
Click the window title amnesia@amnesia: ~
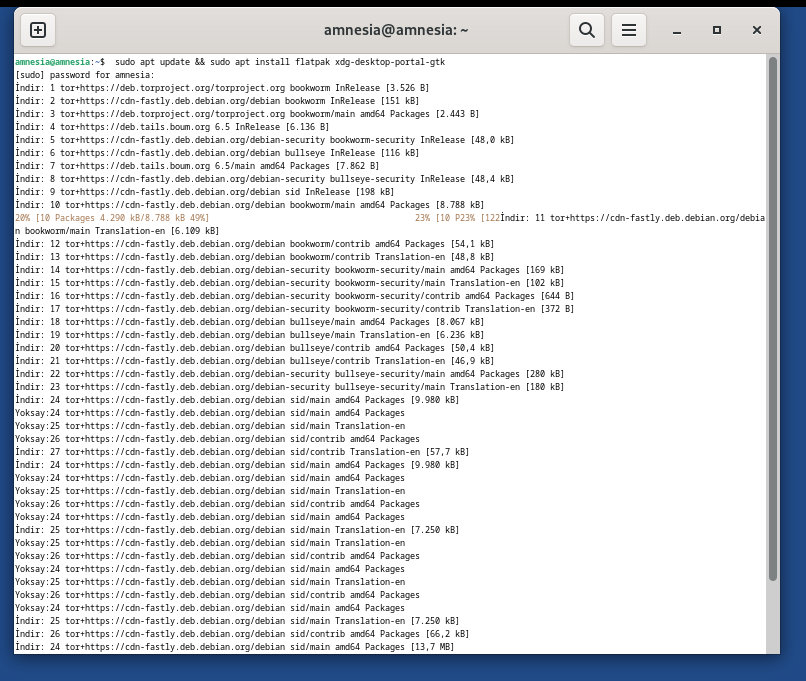[396, 30]
